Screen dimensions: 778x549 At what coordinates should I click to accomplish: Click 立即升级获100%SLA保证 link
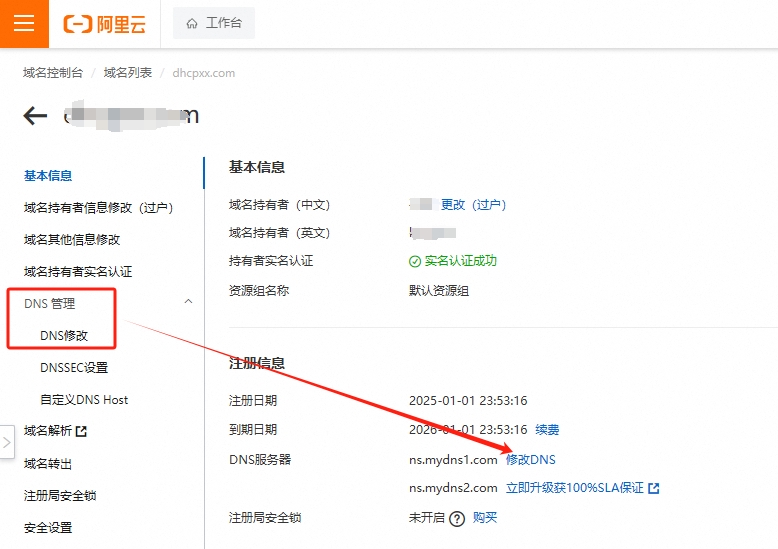coord(575,488)
